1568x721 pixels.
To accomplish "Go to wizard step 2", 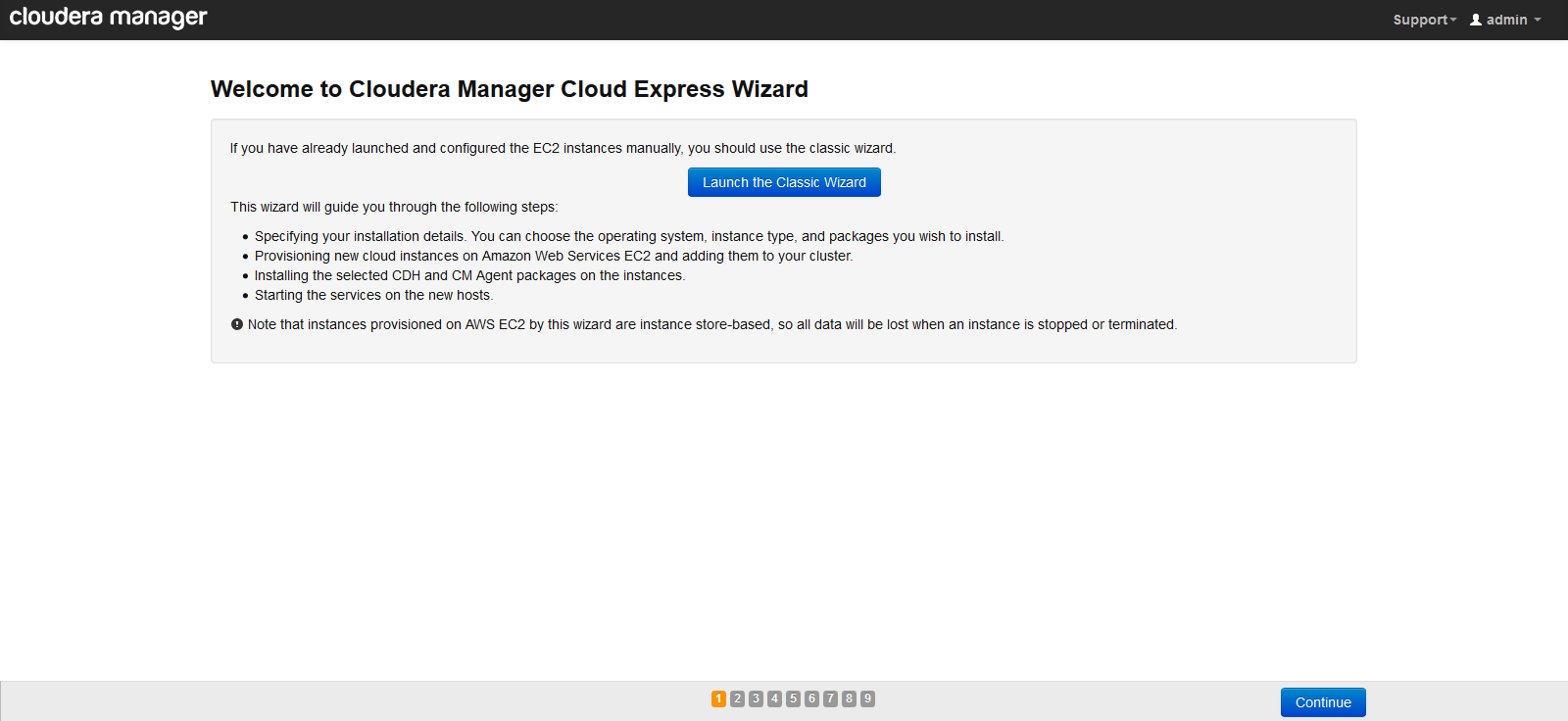I will 737,698.
